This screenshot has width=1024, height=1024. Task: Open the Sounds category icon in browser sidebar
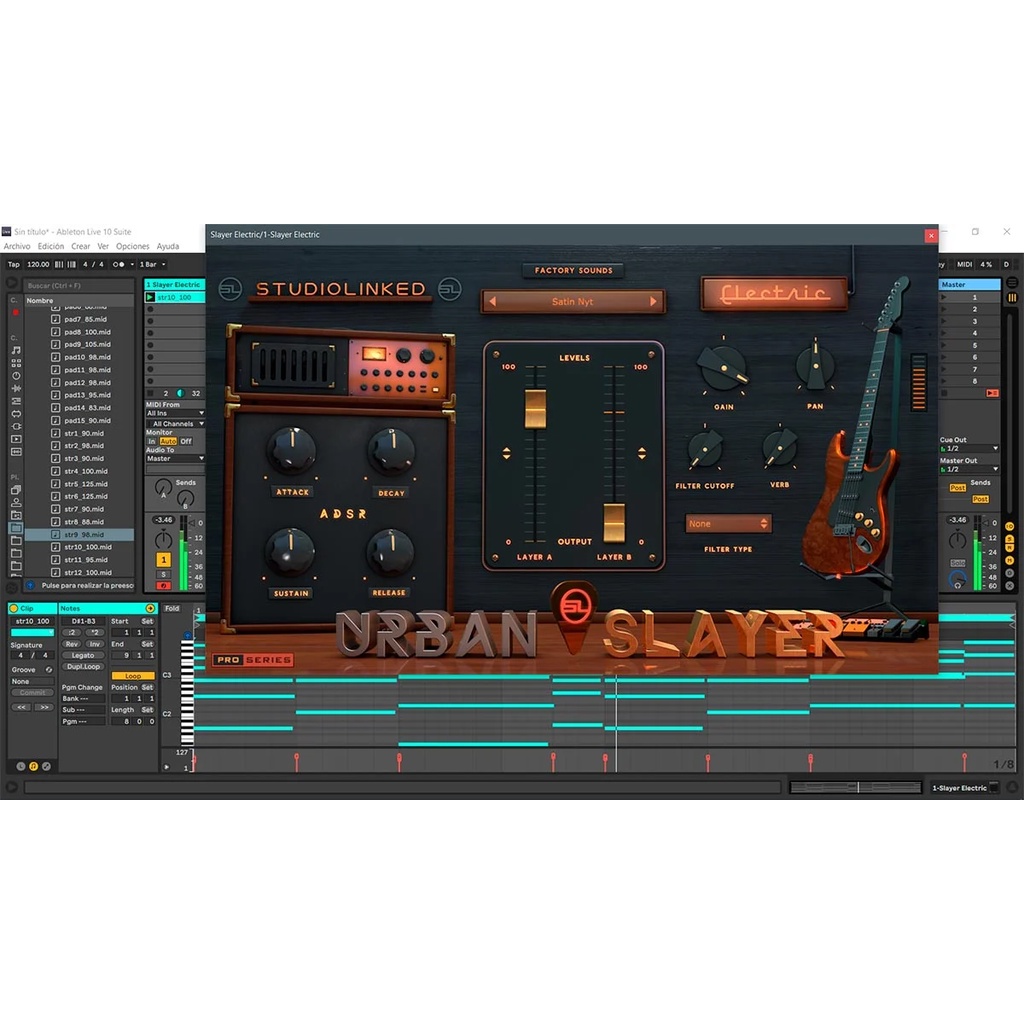point(16,351)
